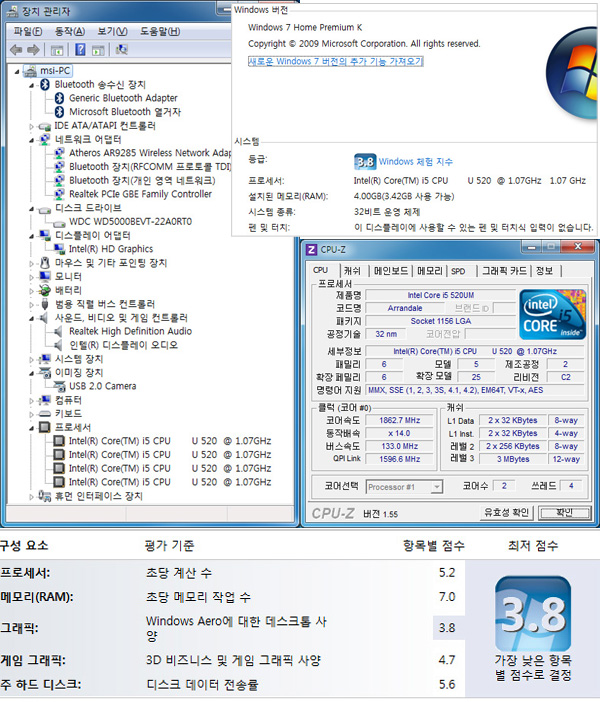Click the 유효성 확인 button in CPU-Z
The image size is (600, 702).
(506, 513)
